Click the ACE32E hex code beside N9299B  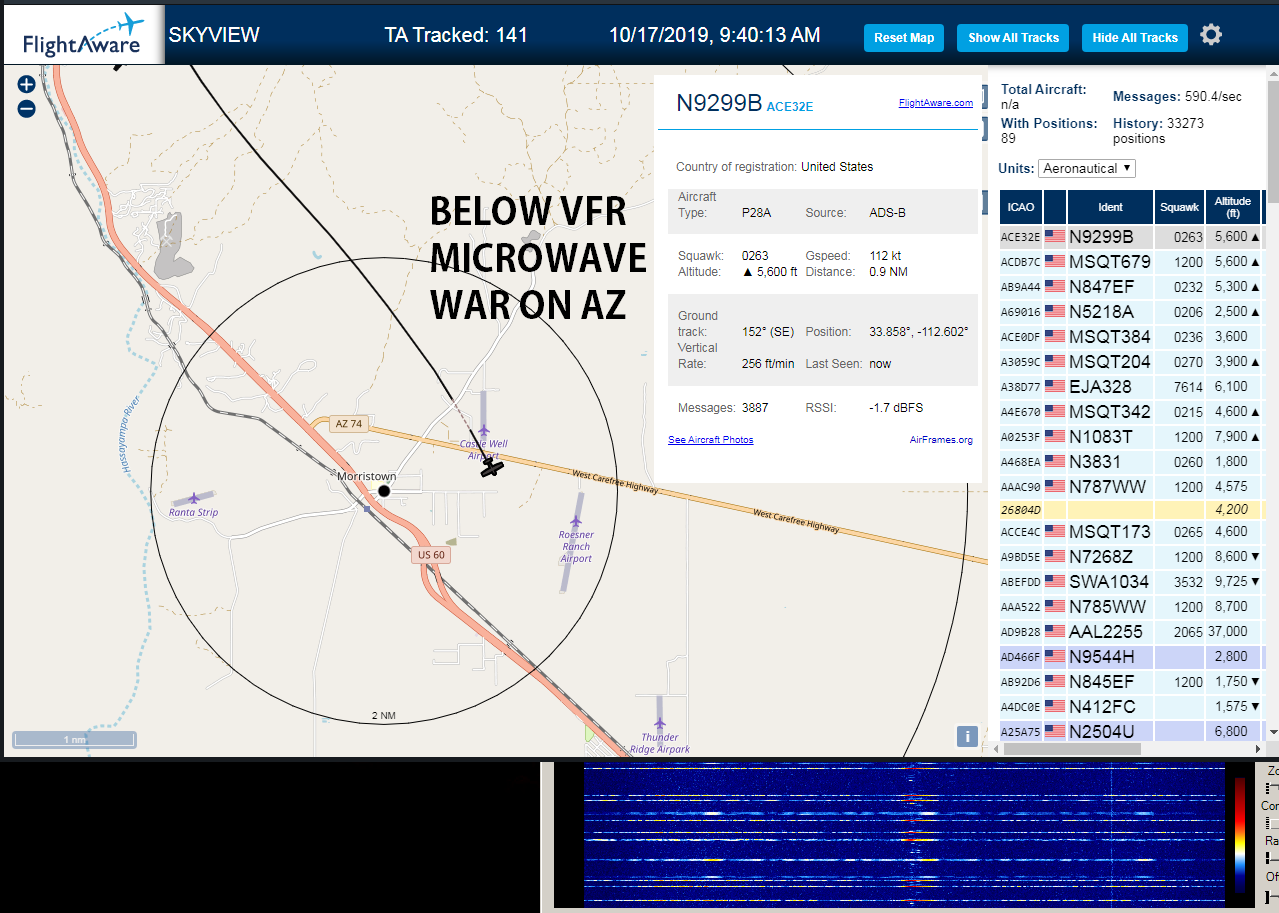coord(790,107)
